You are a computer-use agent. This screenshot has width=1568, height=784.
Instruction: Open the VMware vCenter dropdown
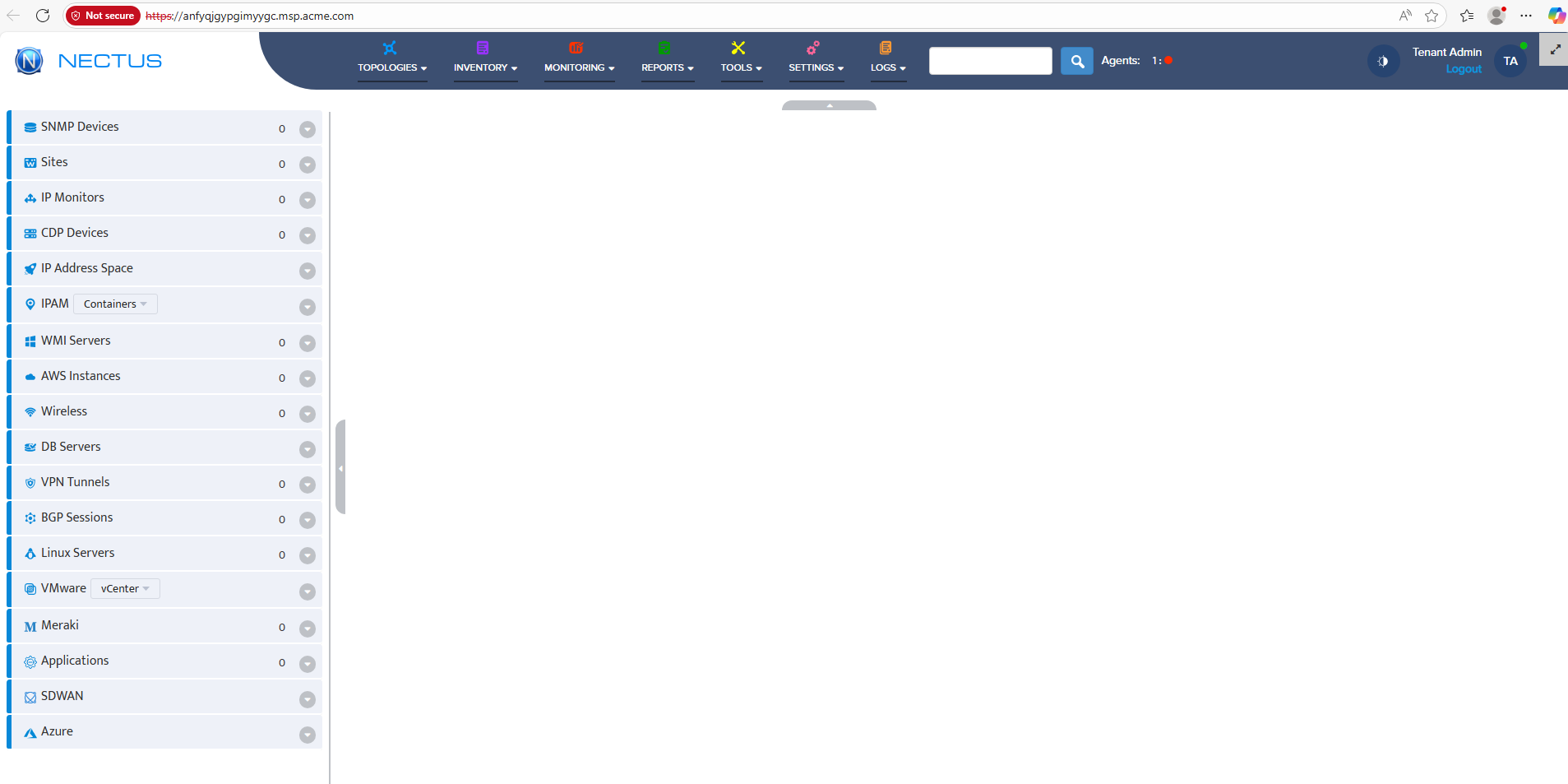[125, 589]
